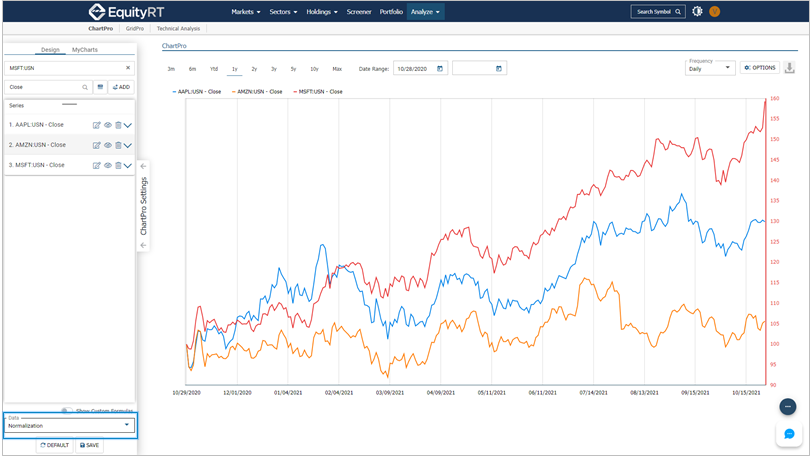
Task: Toggle the theme brightness icon
Action: point(697,11)
